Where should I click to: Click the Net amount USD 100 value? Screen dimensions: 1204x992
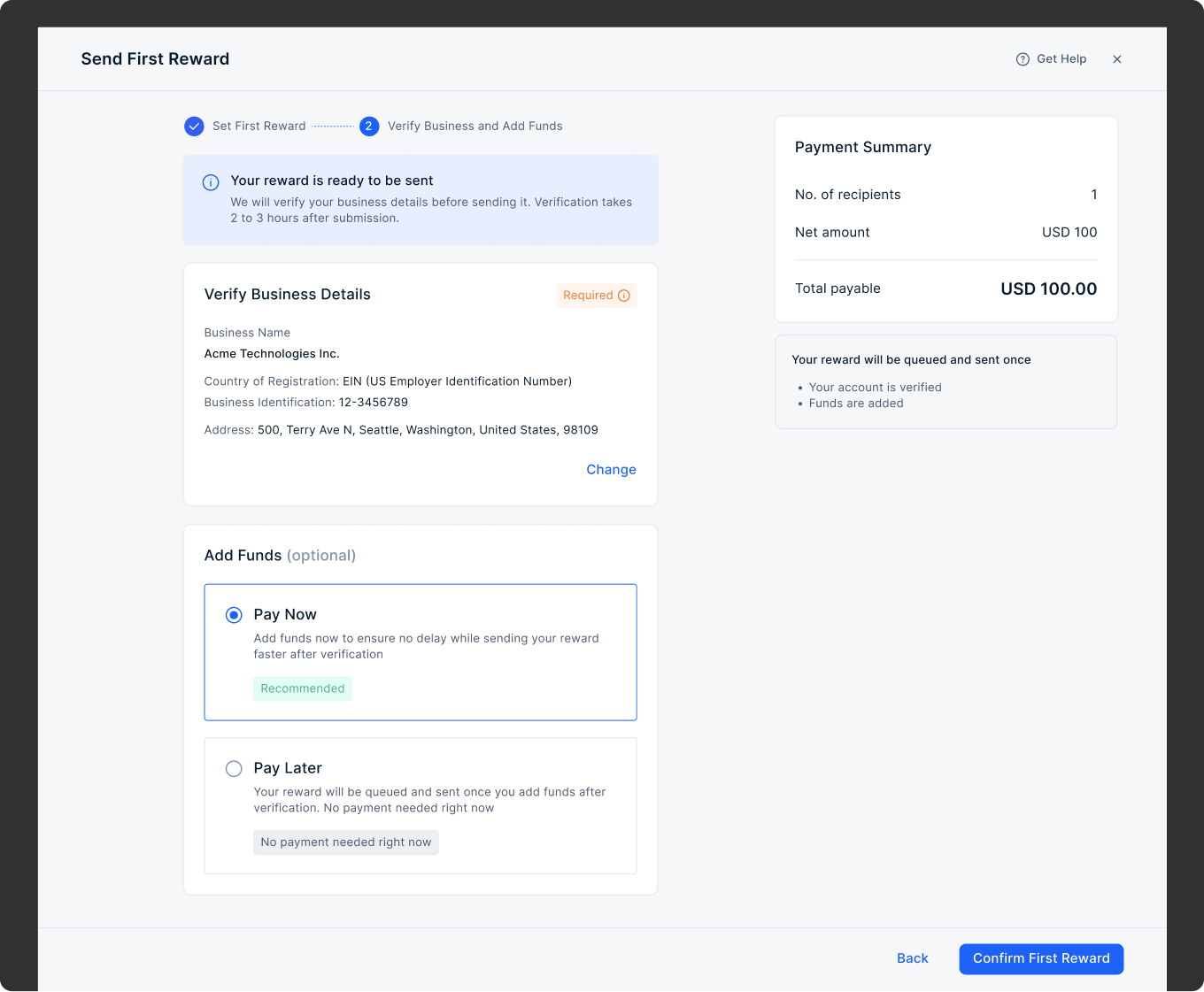tap(1069, 233)
